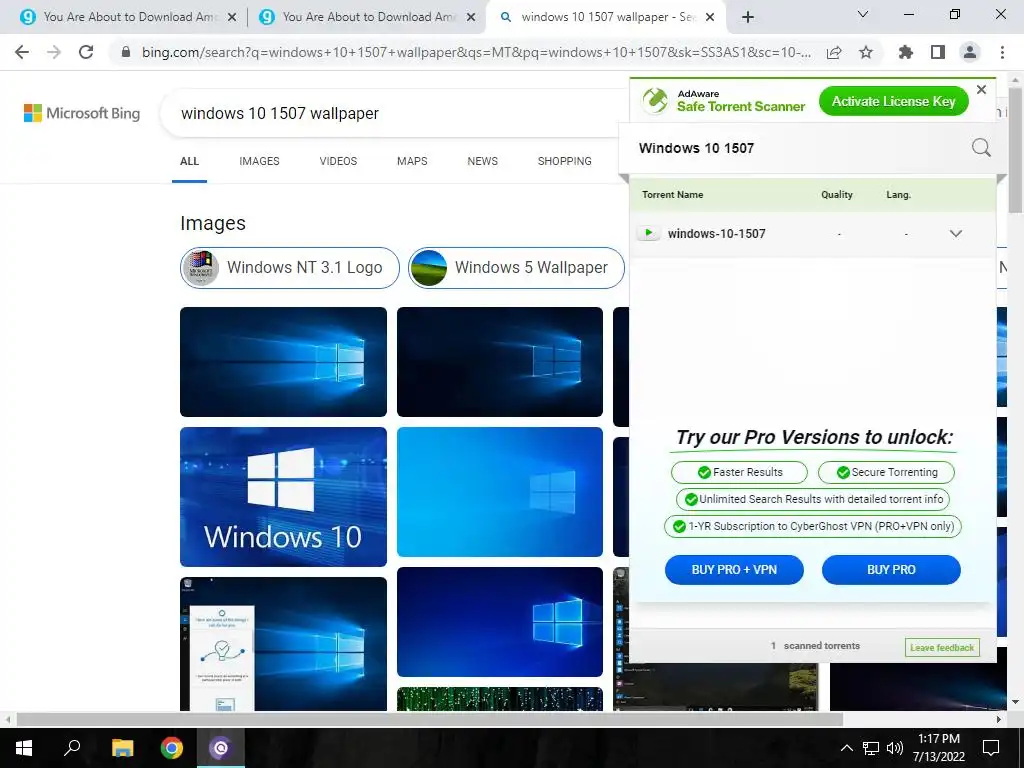Click the Lang. column header
This screenshot has height=768, width=1024.
tap(899, 195)
